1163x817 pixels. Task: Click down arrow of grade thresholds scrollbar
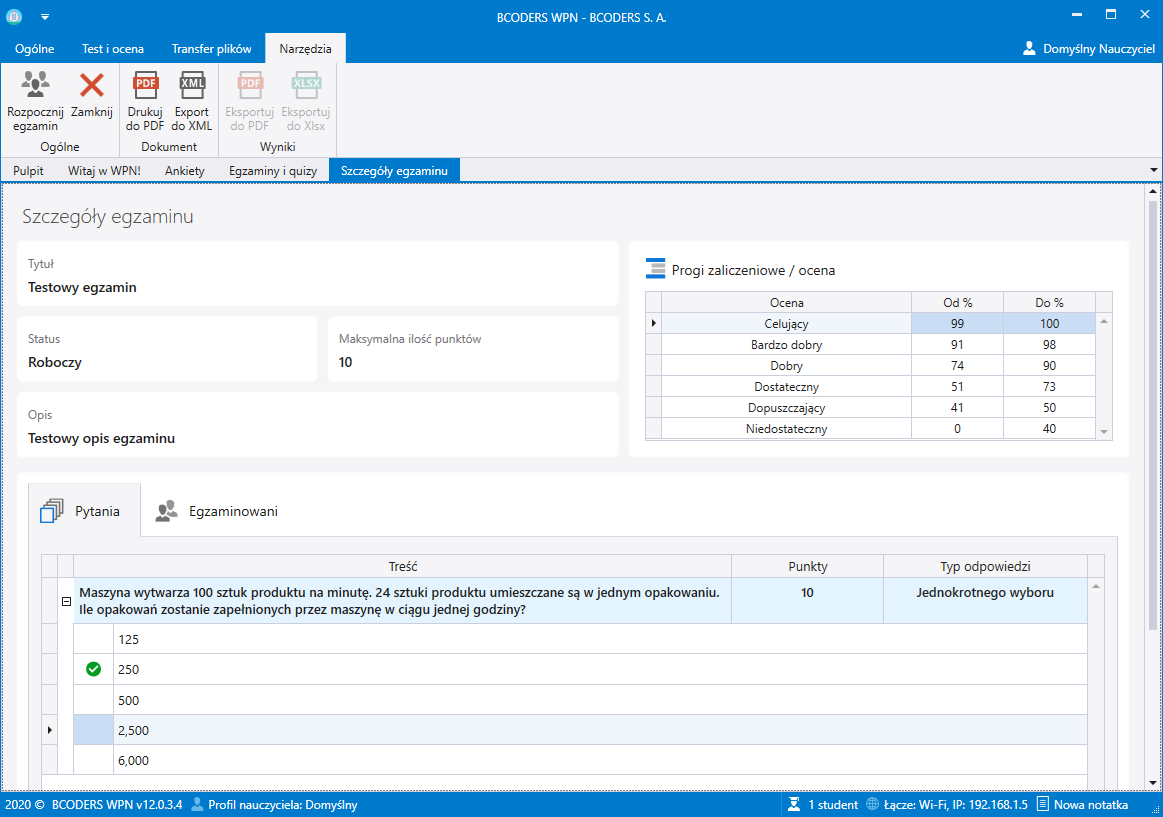pos(1104,431)
